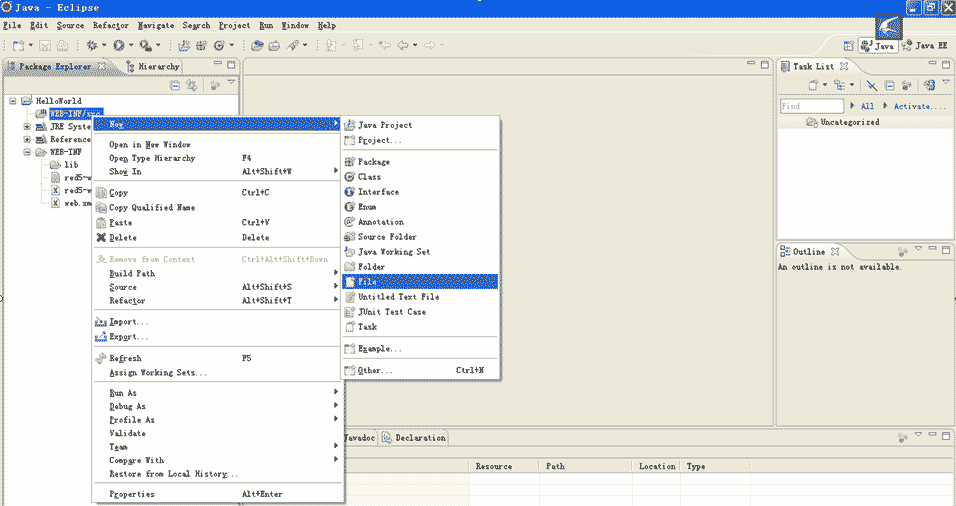Click the Search toolbar icon
This screenshot has width=956, height=506.
click(293, 45)
